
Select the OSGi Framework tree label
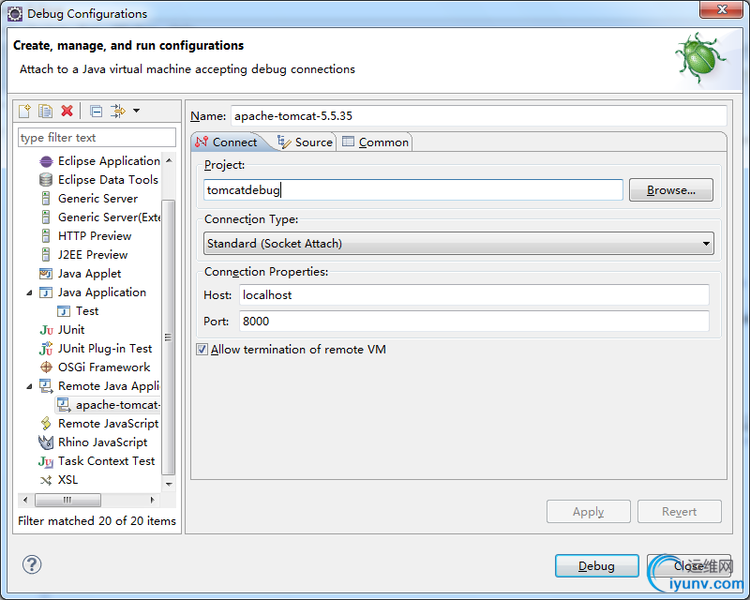pyautogui.click(x=104, y=367)
